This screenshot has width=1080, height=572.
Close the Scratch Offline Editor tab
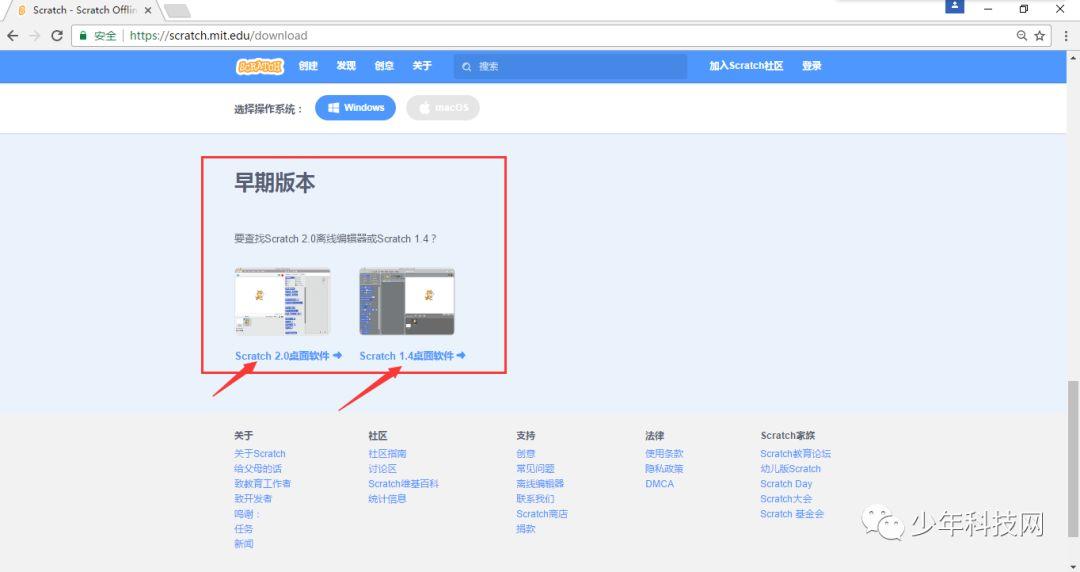pyautogui.click(x=147, y=10)
